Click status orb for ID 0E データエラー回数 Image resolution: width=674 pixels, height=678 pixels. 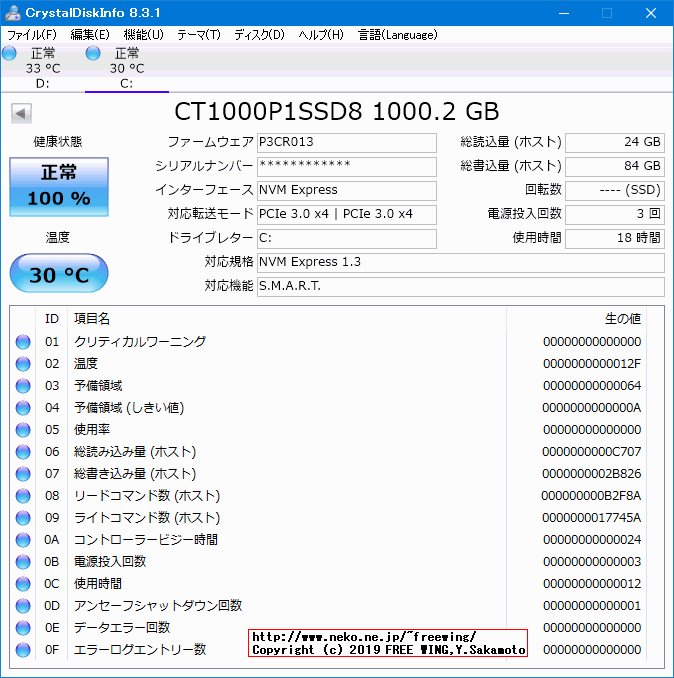(23, 628)
